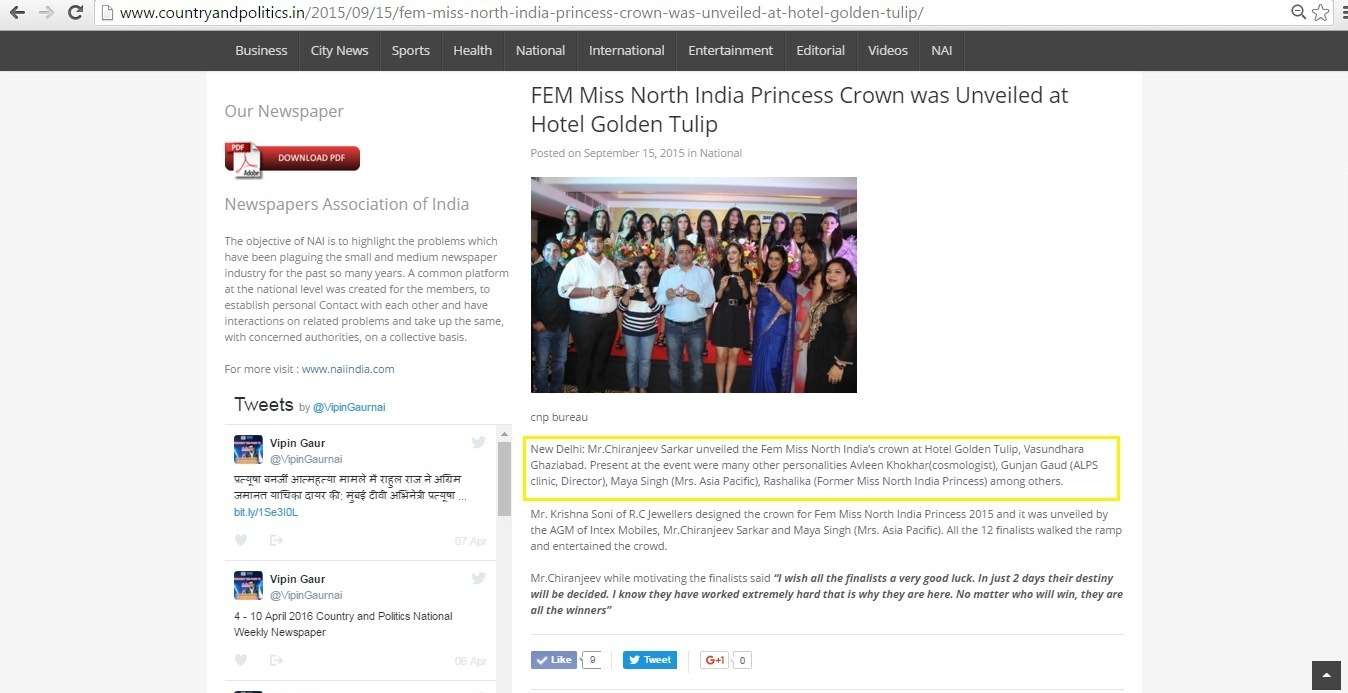This screenshot has width=1348, height=693.
Task: Click the Facebook Like button
Action: (x=553, y=660)
